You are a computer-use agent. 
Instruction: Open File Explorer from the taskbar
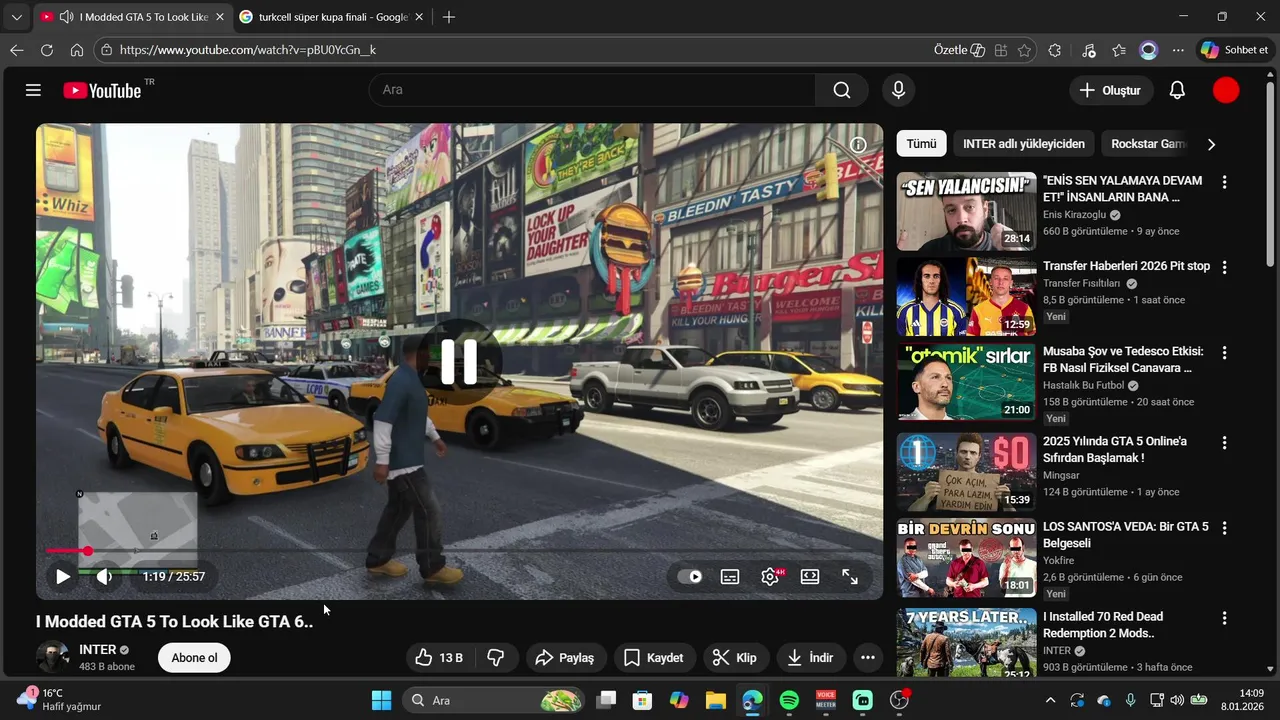[x=715, y=700]
